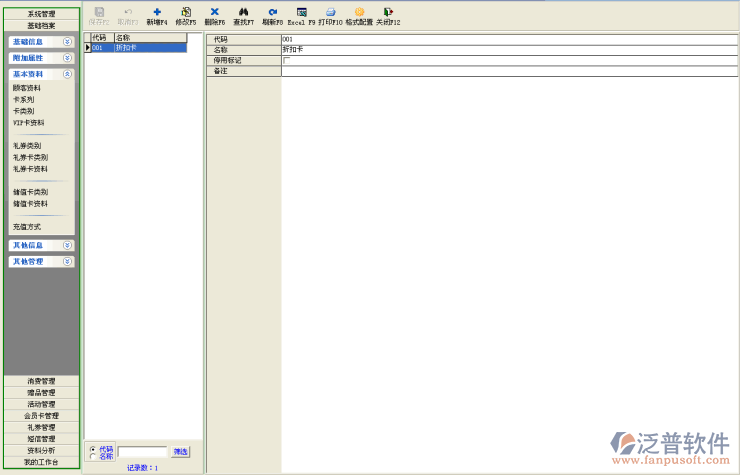
Task: Select the 名称 radio button filter
Action: pyautogui.click(x=94, y=457)
